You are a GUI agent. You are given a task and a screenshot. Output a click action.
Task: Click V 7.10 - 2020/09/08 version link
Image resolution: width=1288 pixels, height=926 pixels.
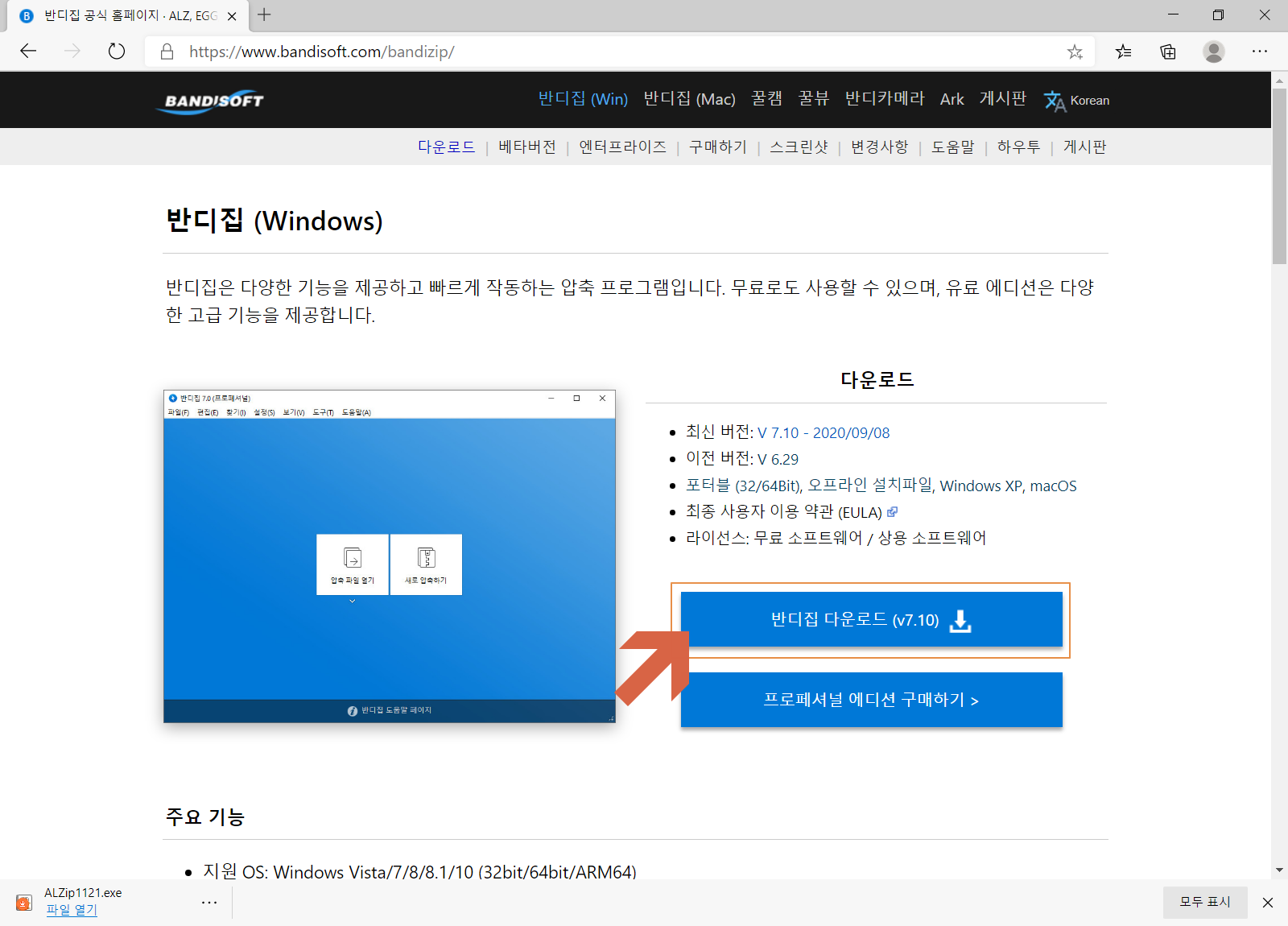point(824,433)
